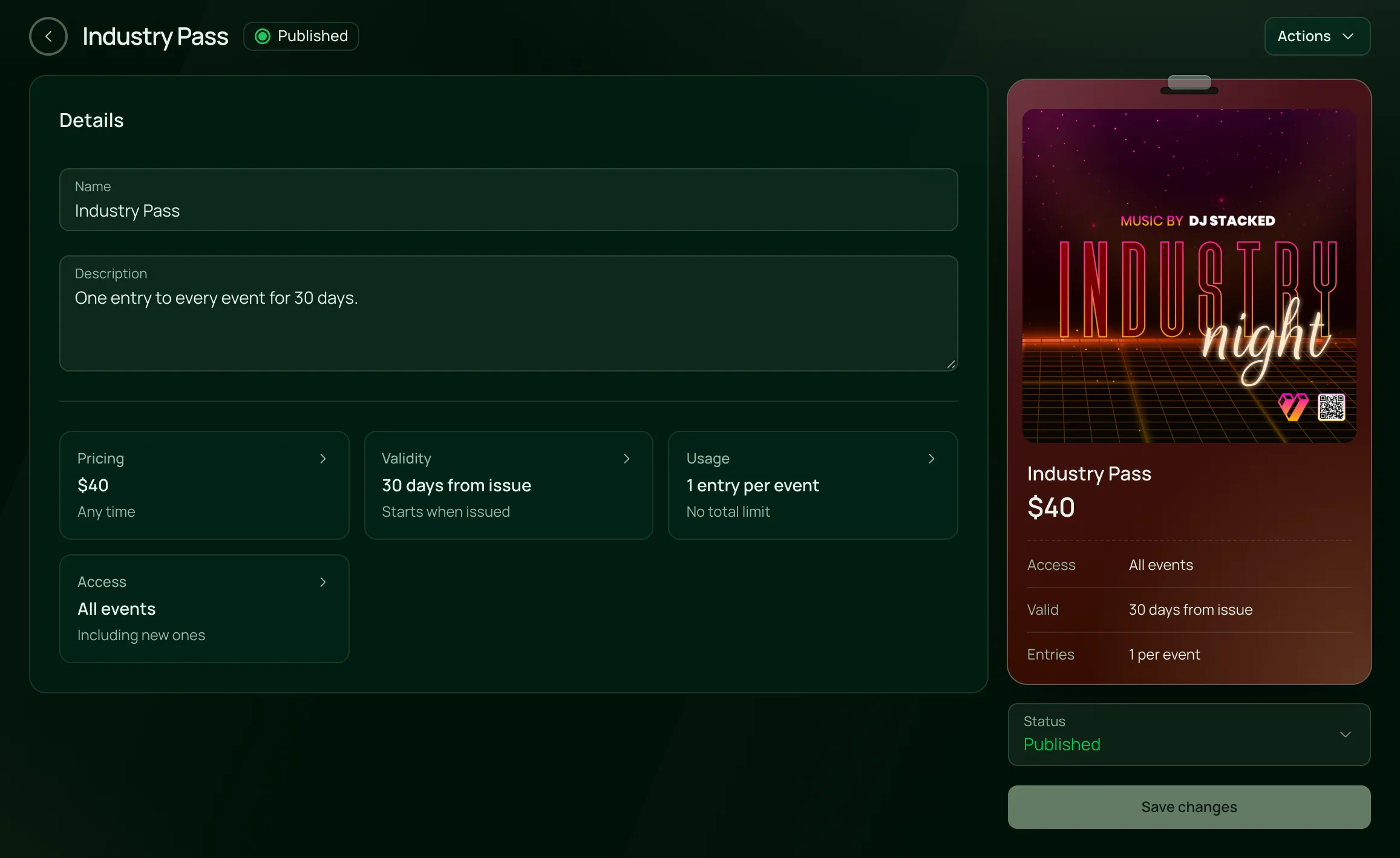
Task: Click '30 days from issue' in pass preview
Action: click(1190, 610)
